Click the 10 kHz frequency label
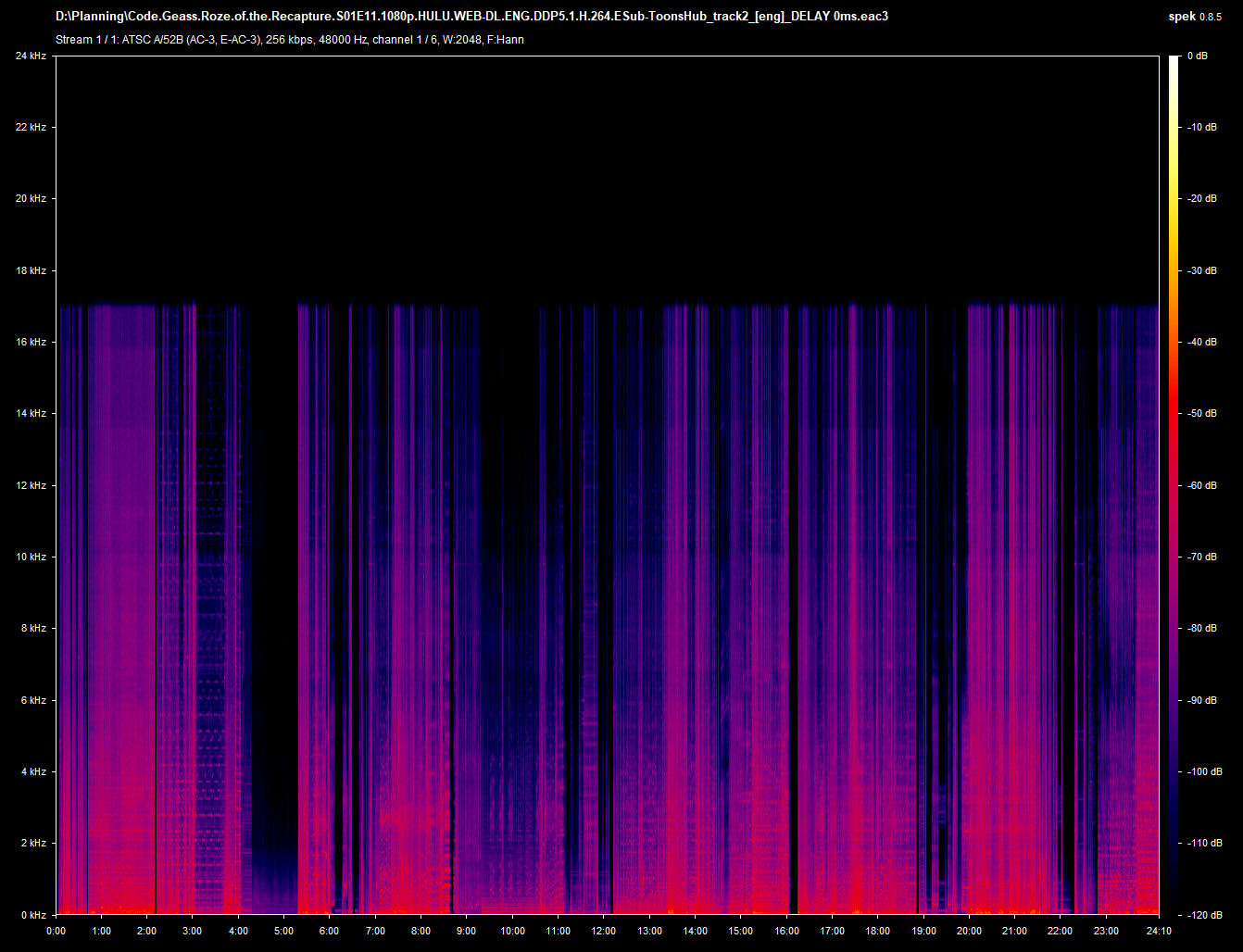Viewport: 1243px width, 952px height. click(31, 557)
